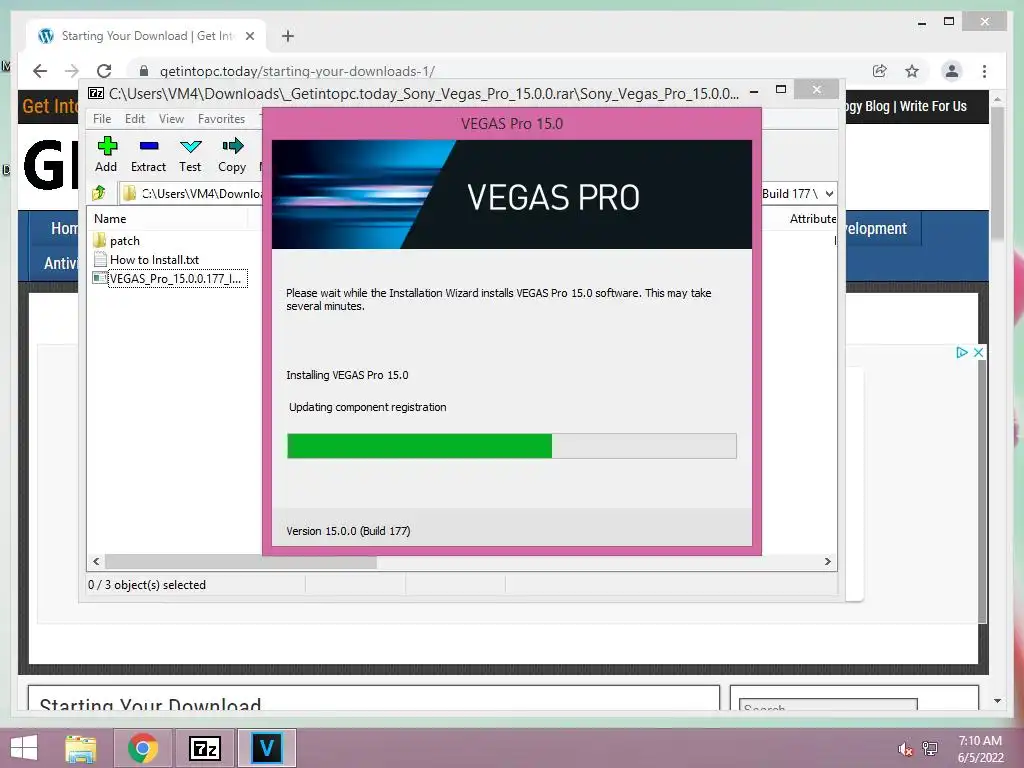1024x768 pixels.
Task: Open File Explorer from the taskbar
Action: tap(80, 748)
